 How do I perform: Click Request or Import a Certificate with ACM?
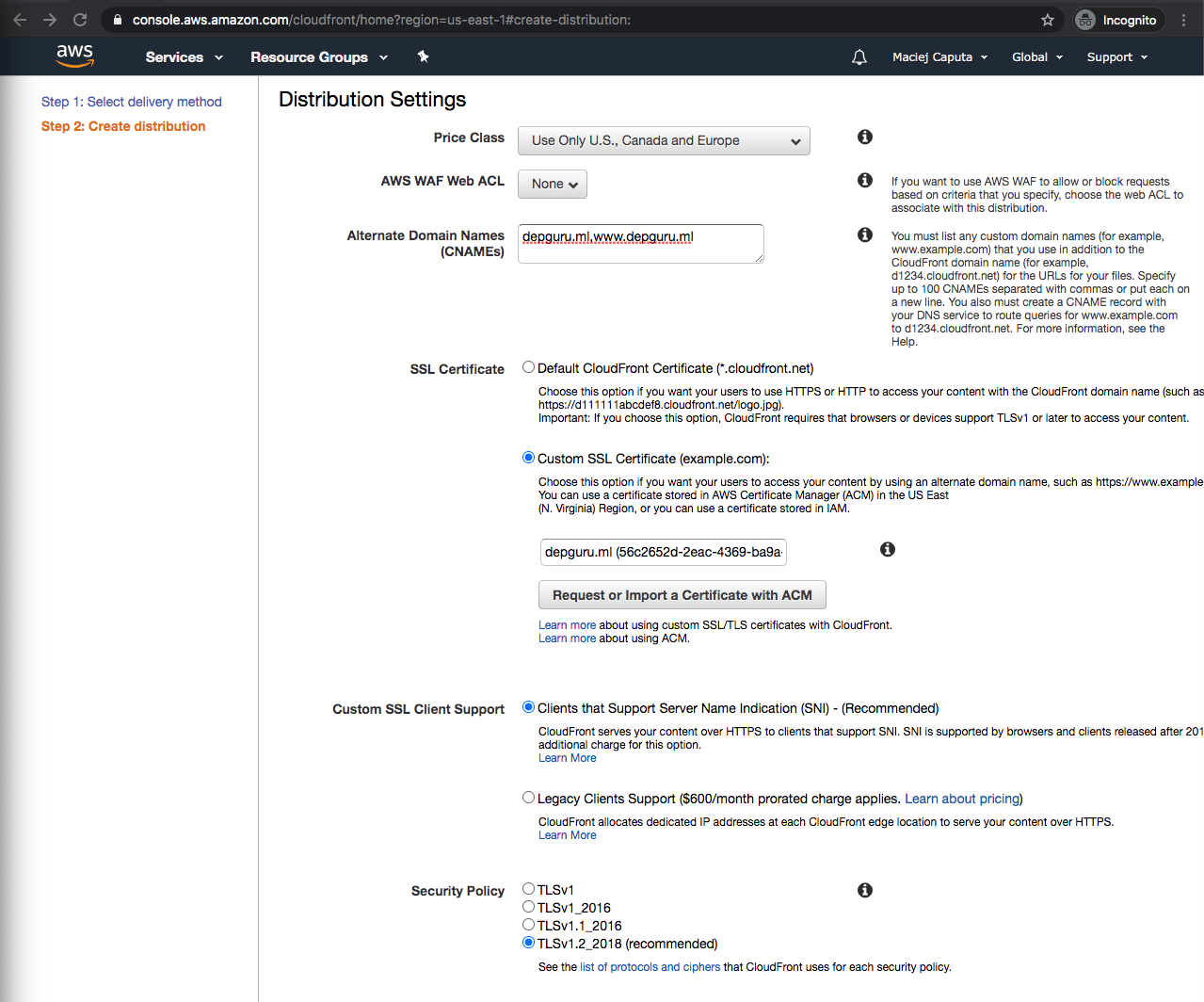click(x=682, y=595)
